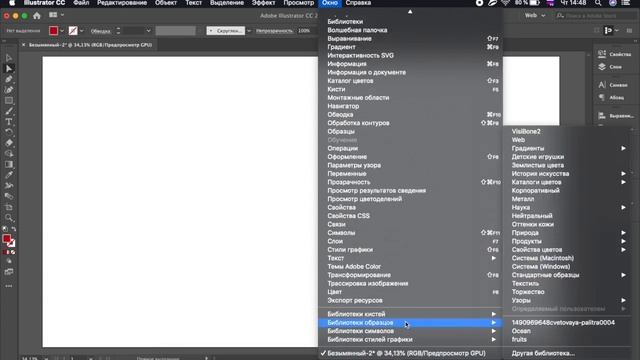Click the macOS Spotlight search icon
This screenshot has width=640, height=360.
pos(598,3)
